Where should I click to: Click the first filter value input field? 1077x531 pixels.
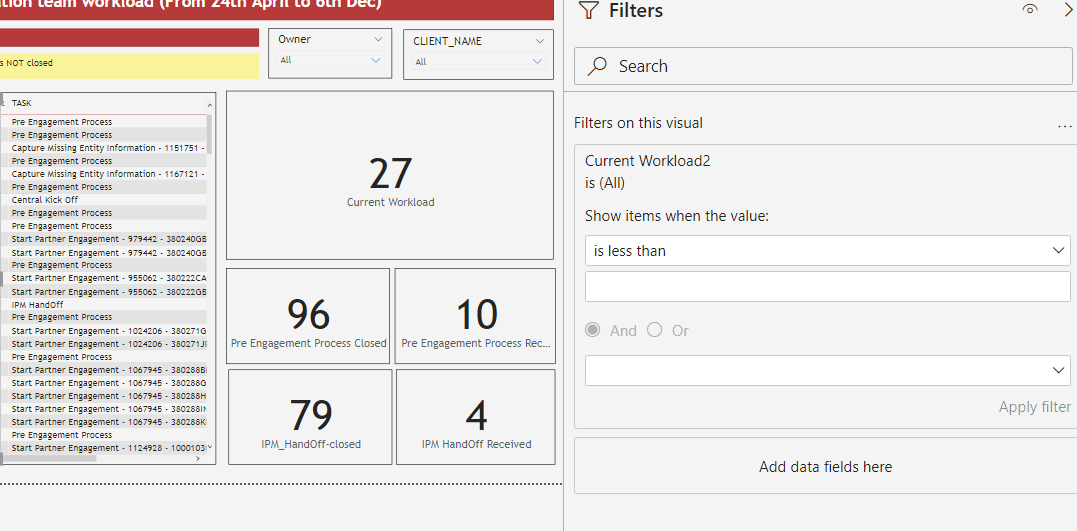click(828, 286)
